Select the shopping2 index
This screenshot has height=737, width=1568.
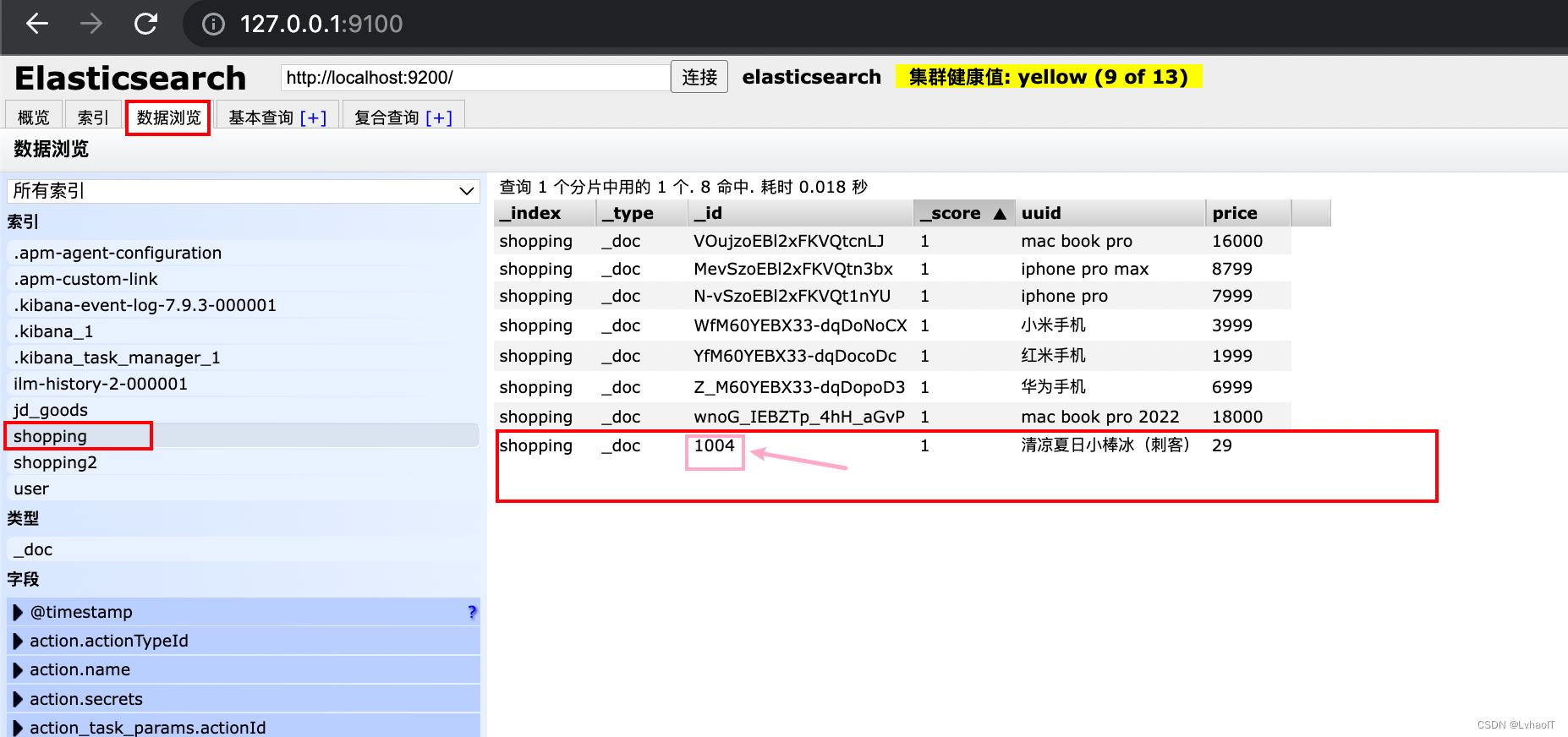click(x=244, y=462)
